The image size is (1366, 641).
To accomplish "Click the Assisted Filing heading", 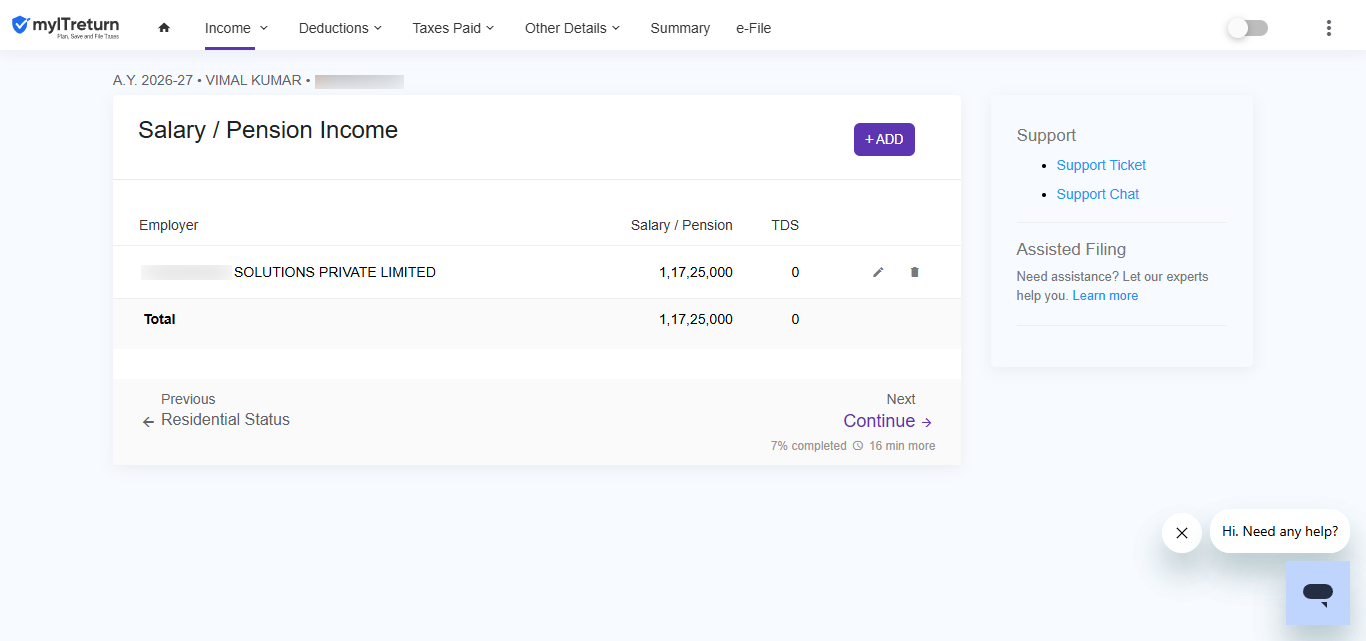I will click(x=1071, y=249).
